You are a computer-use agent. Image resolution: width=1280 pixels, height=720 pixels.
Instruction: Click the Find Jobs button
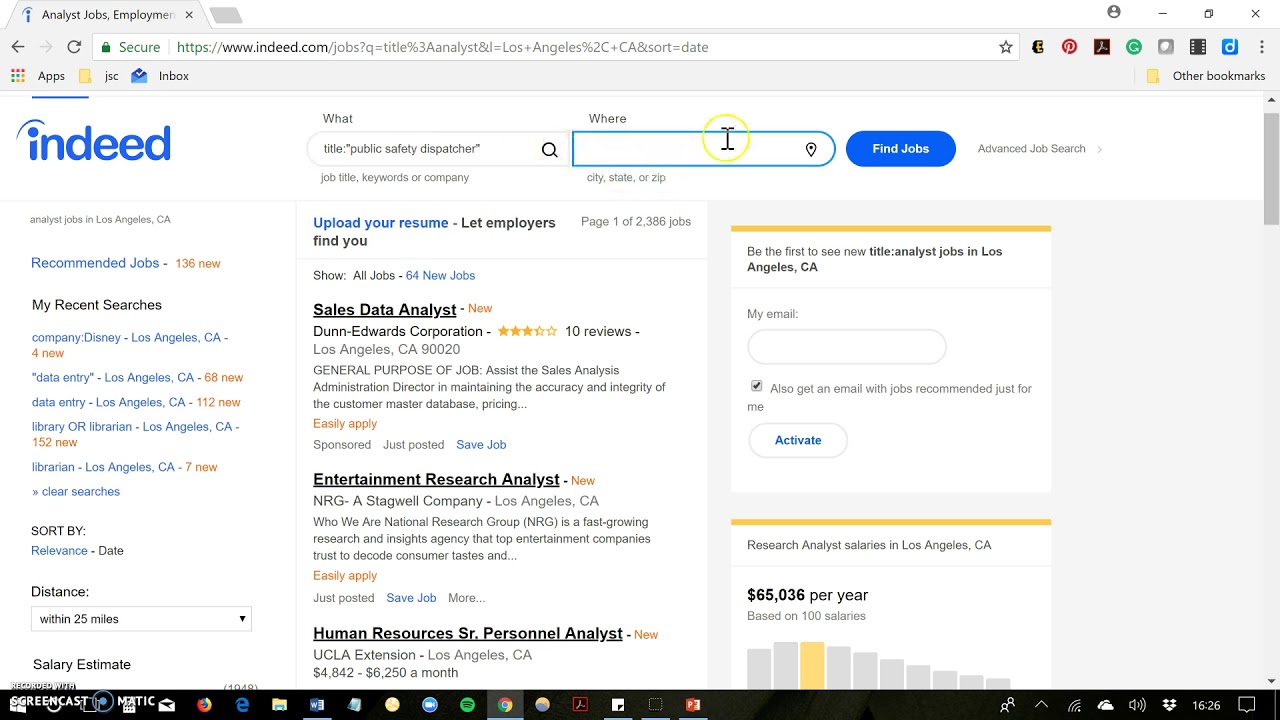[x=900, y=149]
